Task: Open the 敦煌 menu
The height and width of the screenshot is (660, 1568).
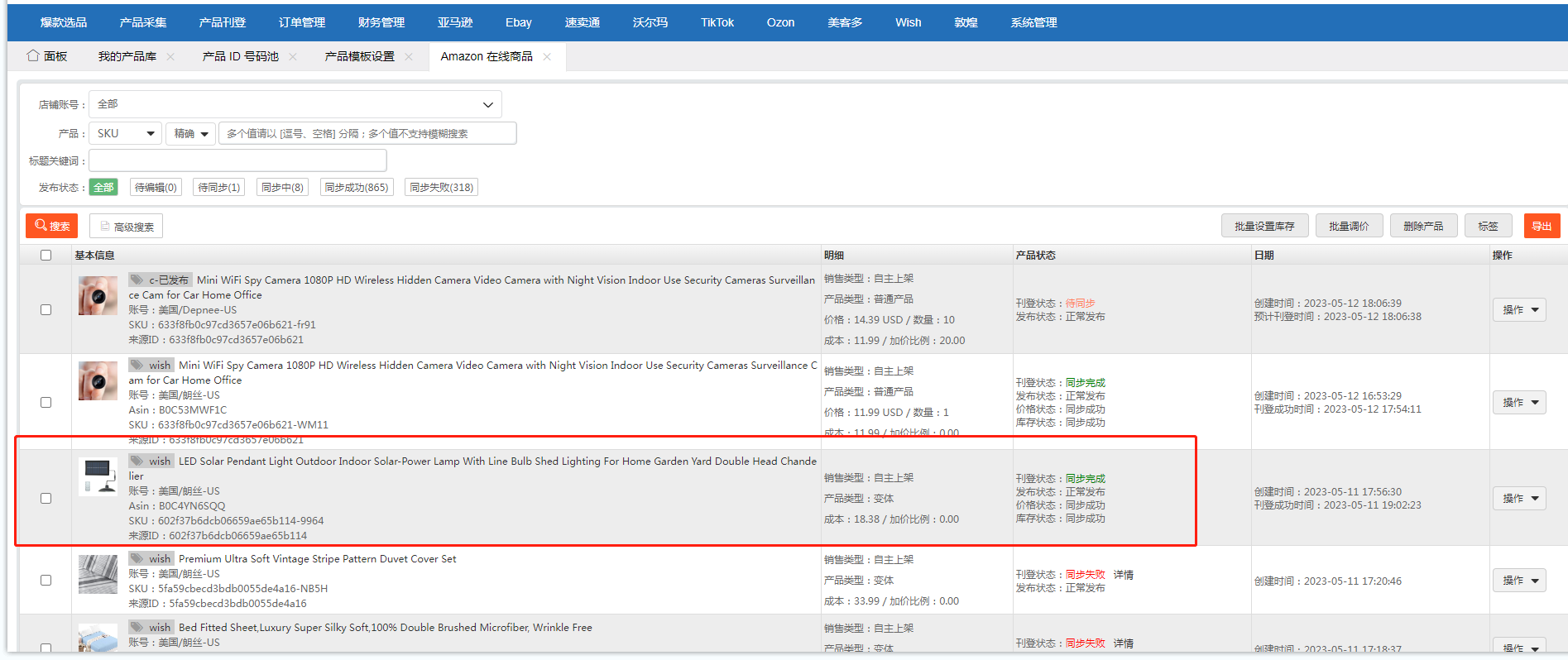Action: tap(966, 22)
